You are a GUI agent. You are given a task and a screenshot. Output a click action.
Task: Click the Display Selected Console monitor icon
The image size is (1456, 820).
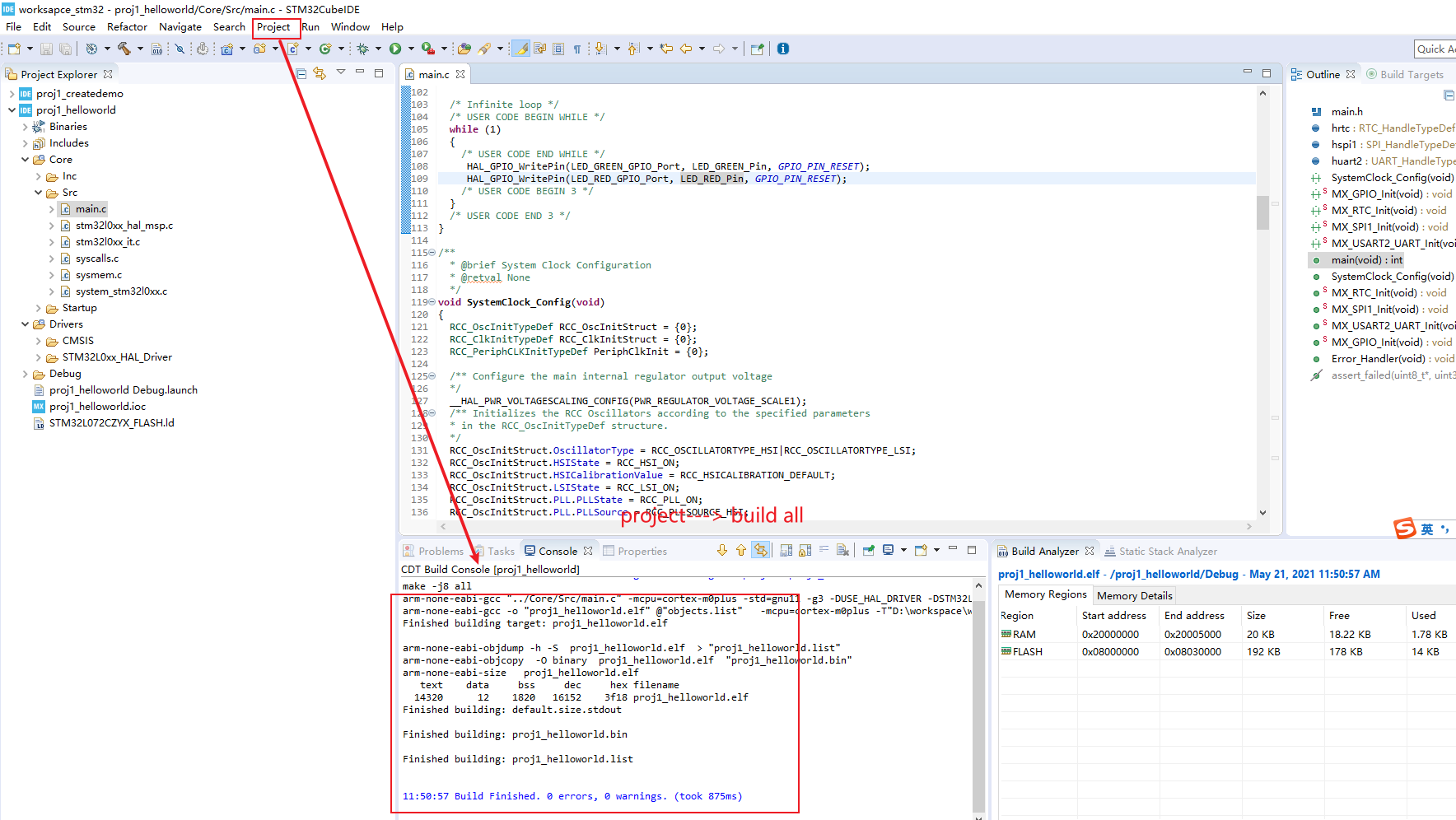(888, 550)
